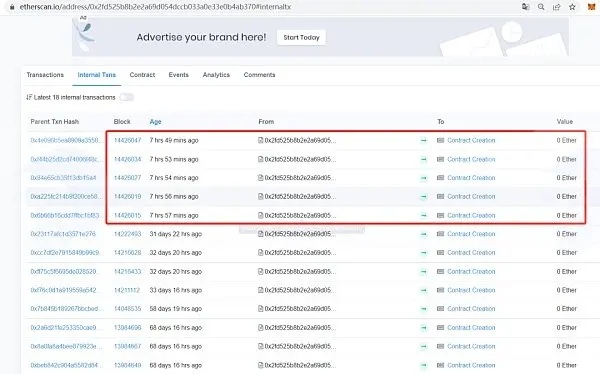The width and height of the screenshot is (600, 374).
Task: Click From contract icon in 7 hrs 53 mins row
Action: (261, 159)
